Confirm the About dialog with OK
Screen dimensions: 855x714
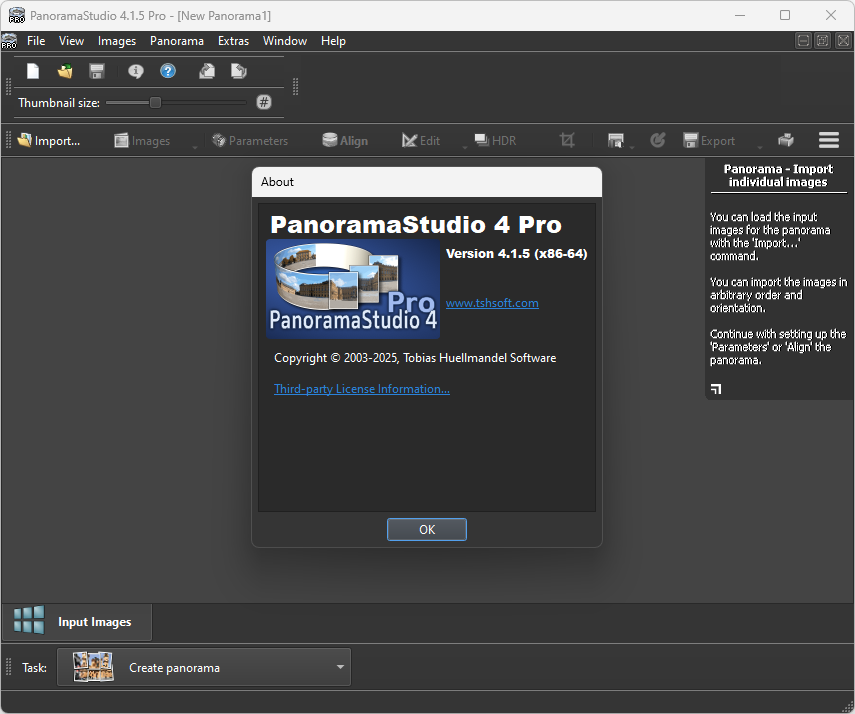(427, 530)
